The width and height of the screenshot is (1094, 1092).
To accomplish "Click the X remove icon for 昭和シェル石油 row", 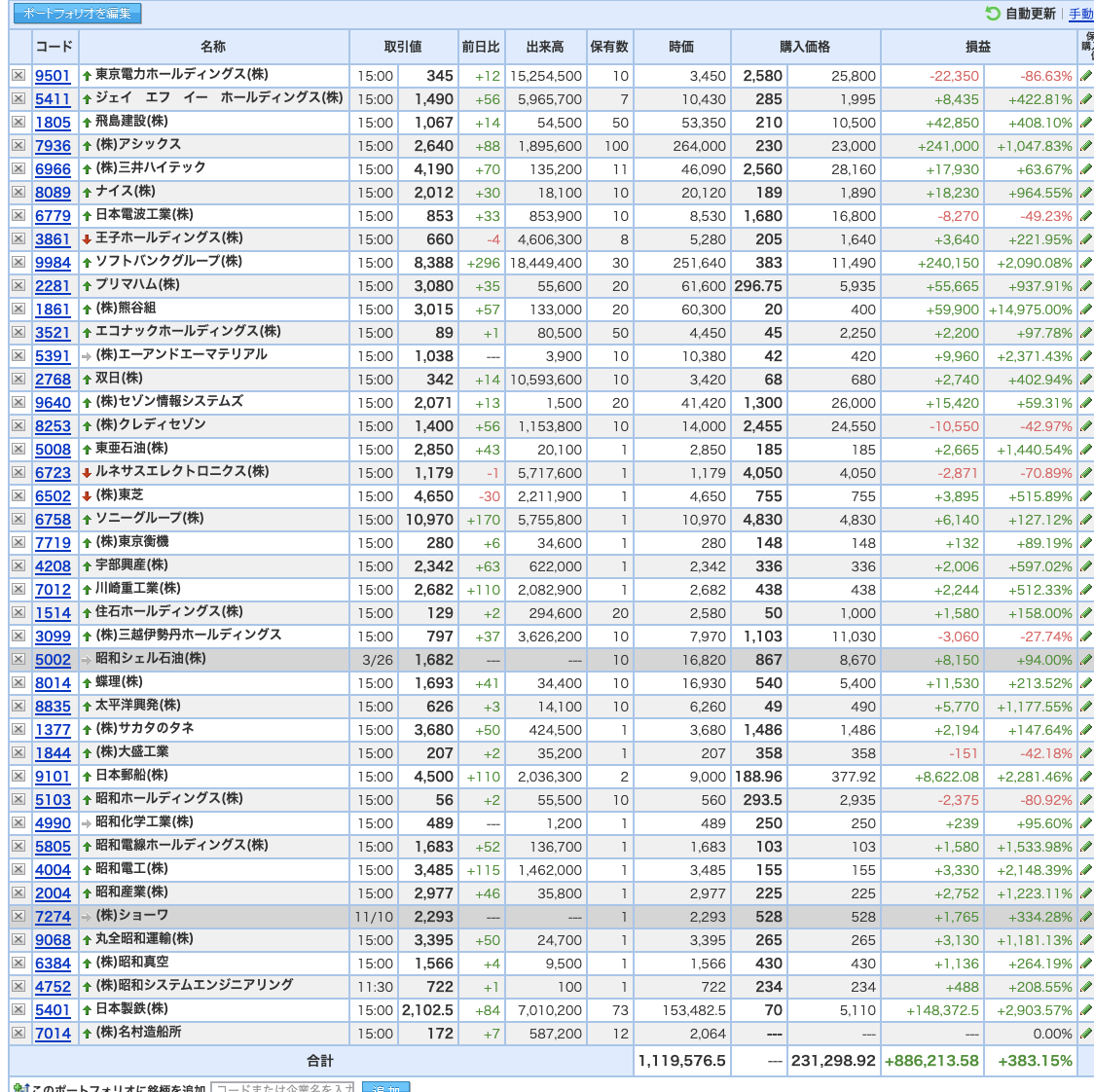I will tap(18, 660).
